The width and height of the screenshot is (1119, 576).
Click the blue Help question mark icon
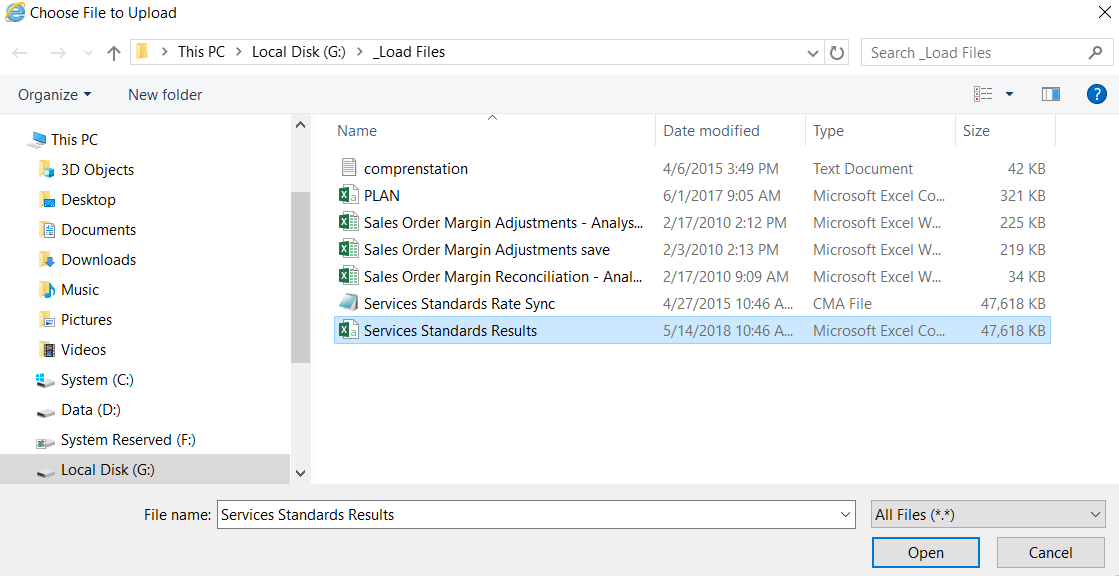(1096, 94)
